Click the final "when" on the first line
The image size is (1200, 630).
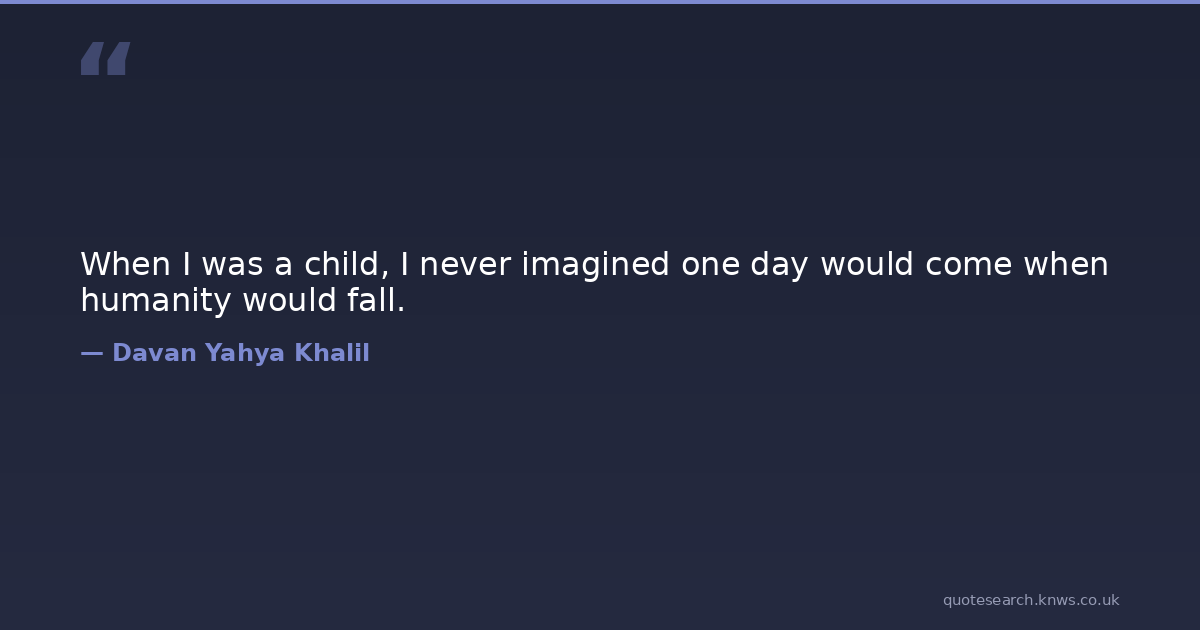click(x=1065, y=265)
